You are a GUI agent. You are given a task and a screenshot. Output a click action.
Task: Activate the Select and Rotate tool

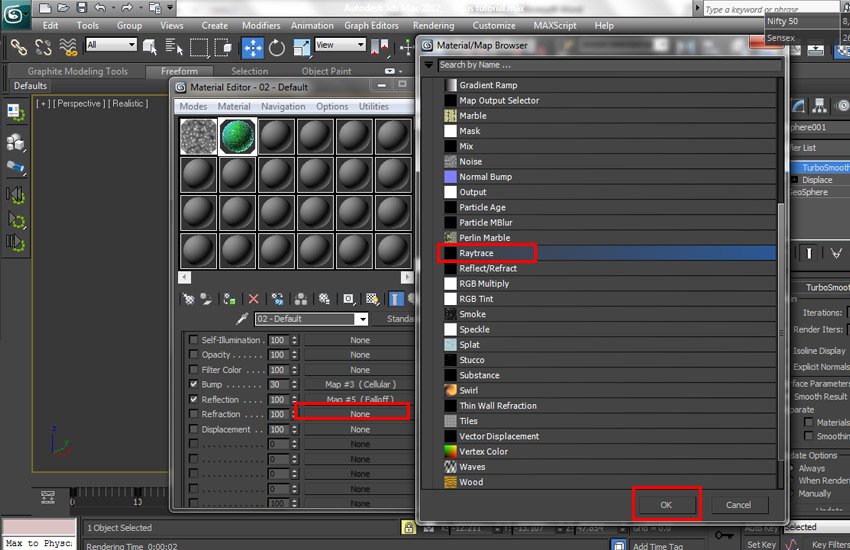pyautogui.click(x=277, y=46)
